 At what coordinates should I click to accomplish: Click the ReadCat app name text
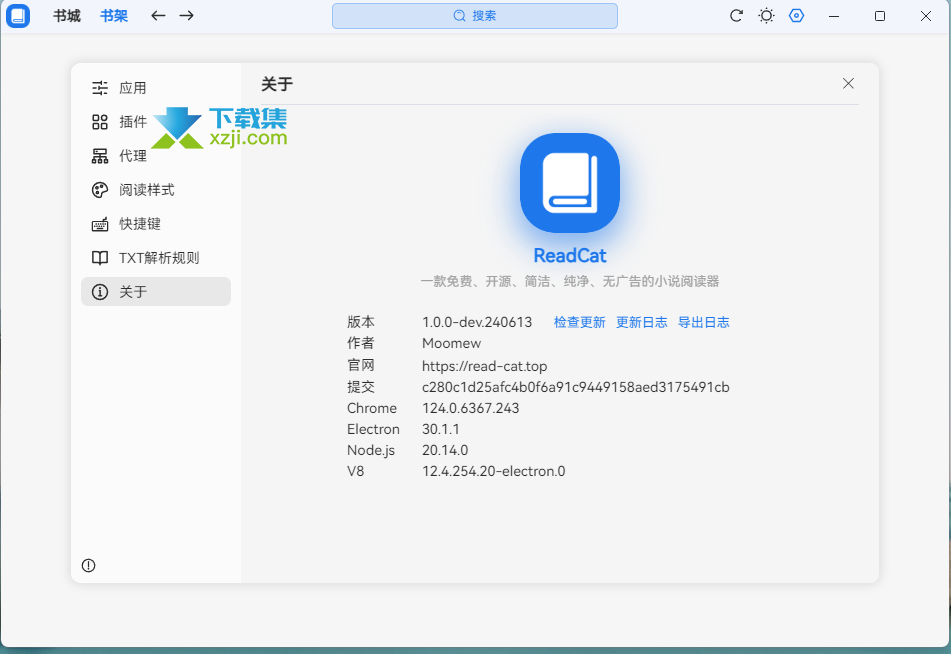[570, 256]
